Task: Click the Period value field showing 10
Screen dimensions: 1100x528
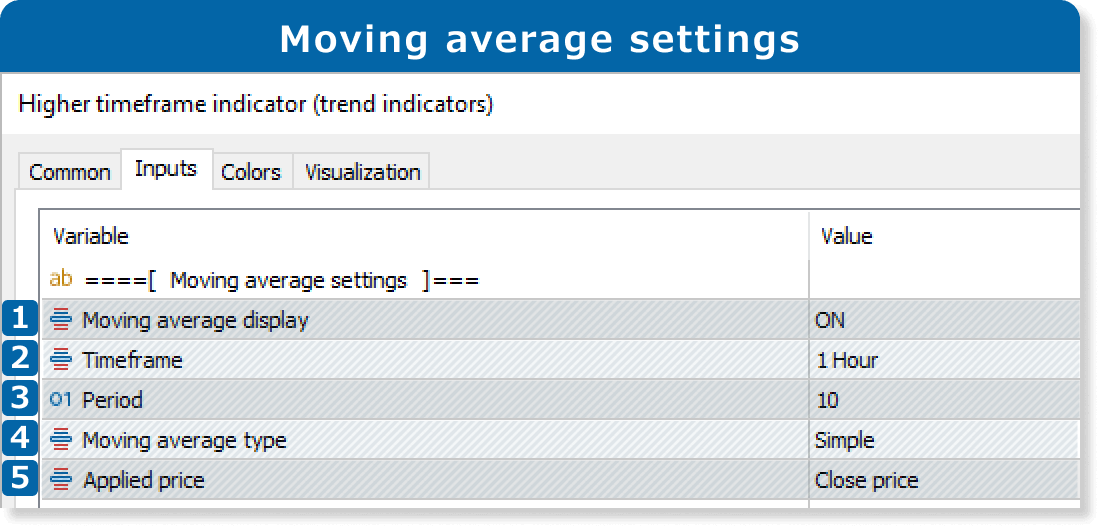Action: click(827, 400)
